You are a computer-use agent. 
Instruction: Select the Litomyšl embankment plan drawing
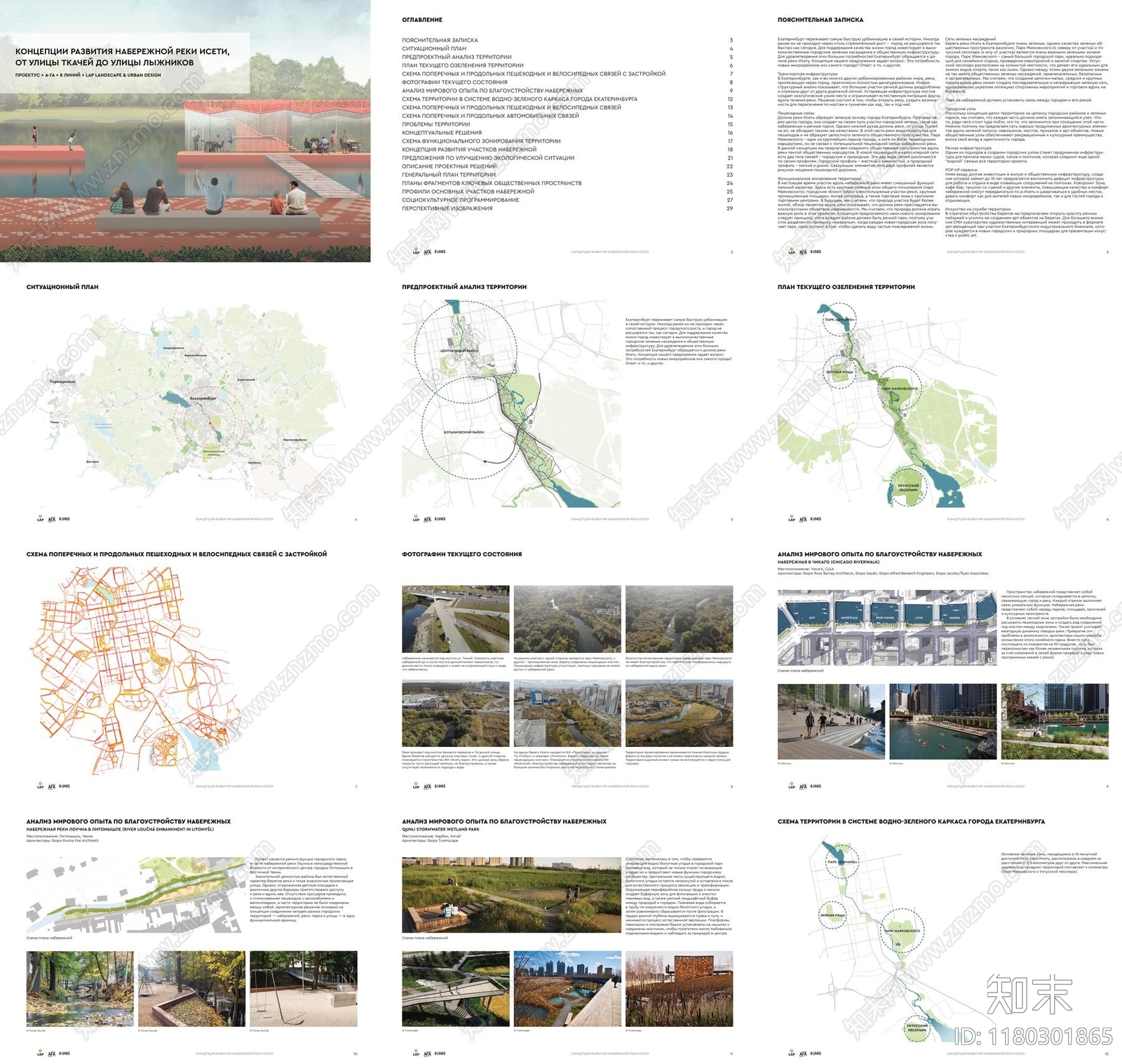tap(135, 894)
